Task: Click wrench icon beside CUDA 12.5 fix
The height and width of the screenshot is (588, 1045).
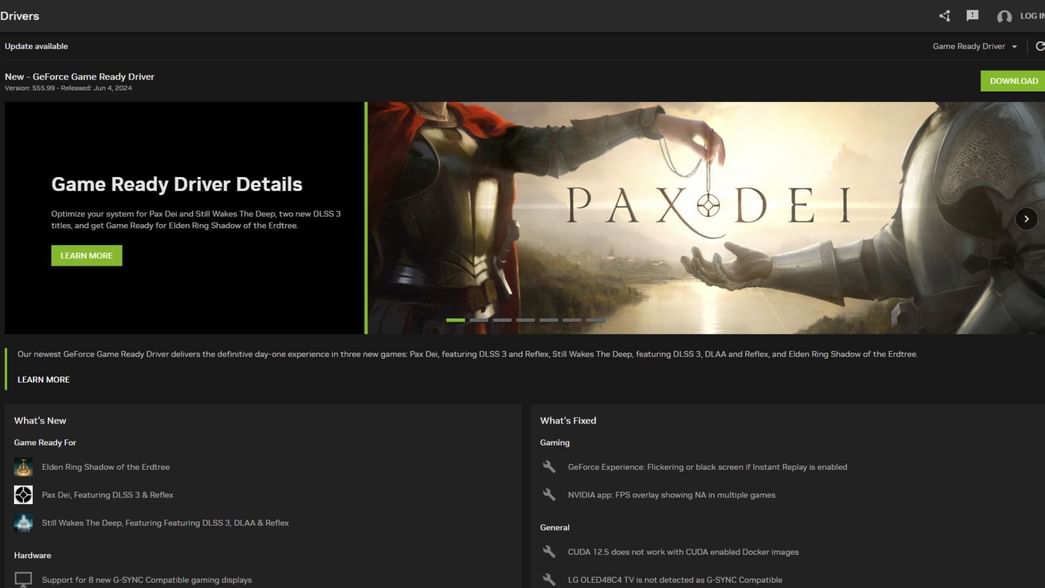Action: click(549, 552)
